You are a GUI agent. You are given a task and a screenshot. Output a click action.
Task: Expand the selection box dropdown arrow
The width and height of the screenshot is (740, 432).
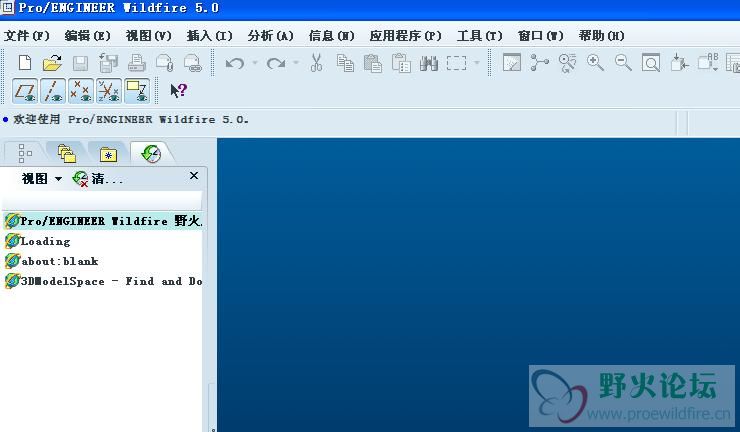tap(477, 62)
